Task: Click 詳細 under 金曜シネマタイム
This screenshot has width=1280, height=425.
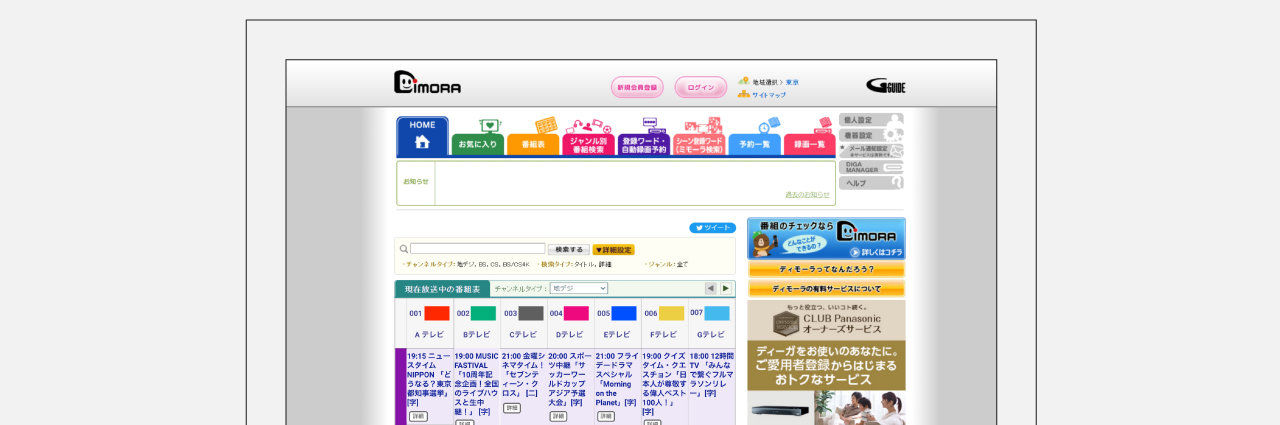Action: coord(512,408)
